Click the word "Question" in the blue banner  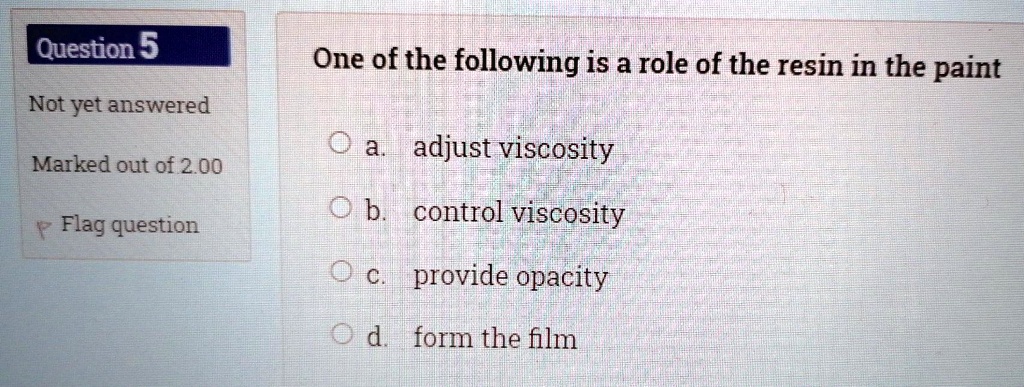tap(86, 48)
